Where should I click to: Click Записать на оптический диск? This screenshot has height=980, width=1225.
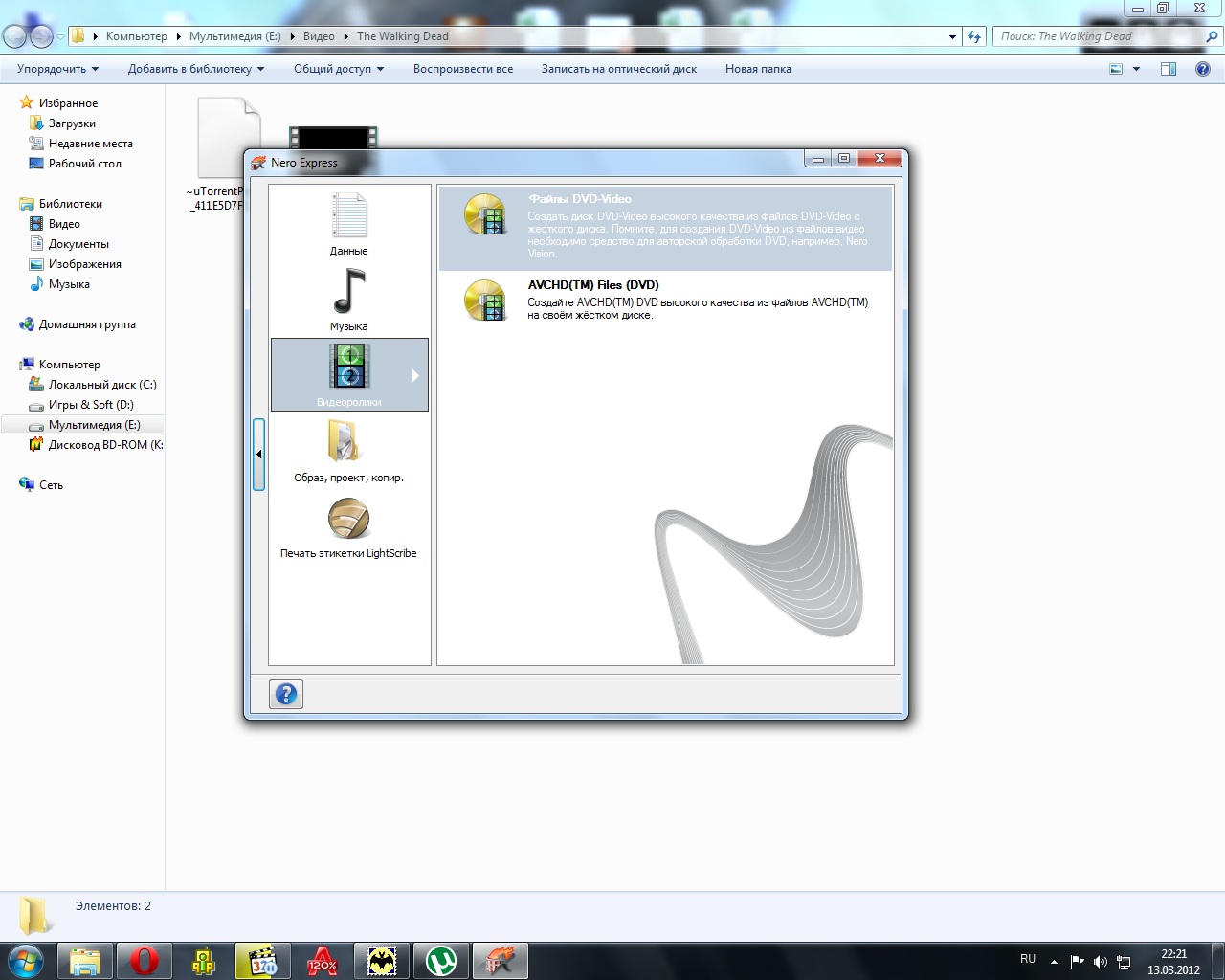tap(619, 69)
